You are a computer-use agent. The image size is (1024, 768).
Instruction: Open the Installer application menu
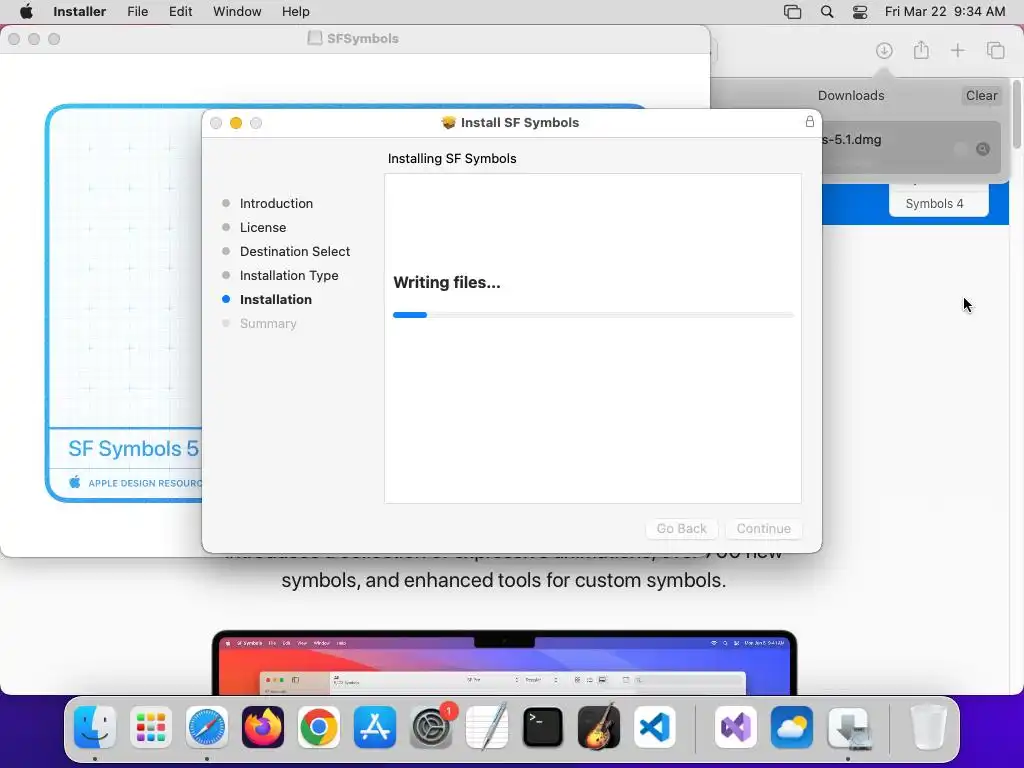click(79, 11)
